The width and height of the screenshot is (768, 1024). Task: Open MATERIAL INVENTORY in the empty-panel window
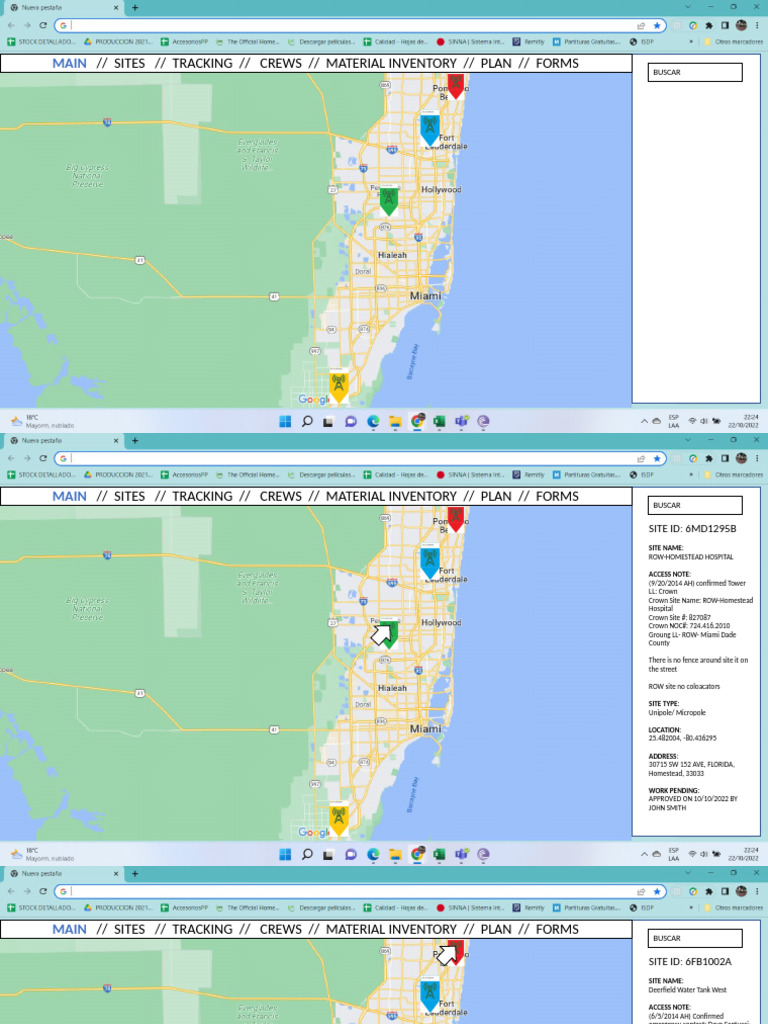391,63
